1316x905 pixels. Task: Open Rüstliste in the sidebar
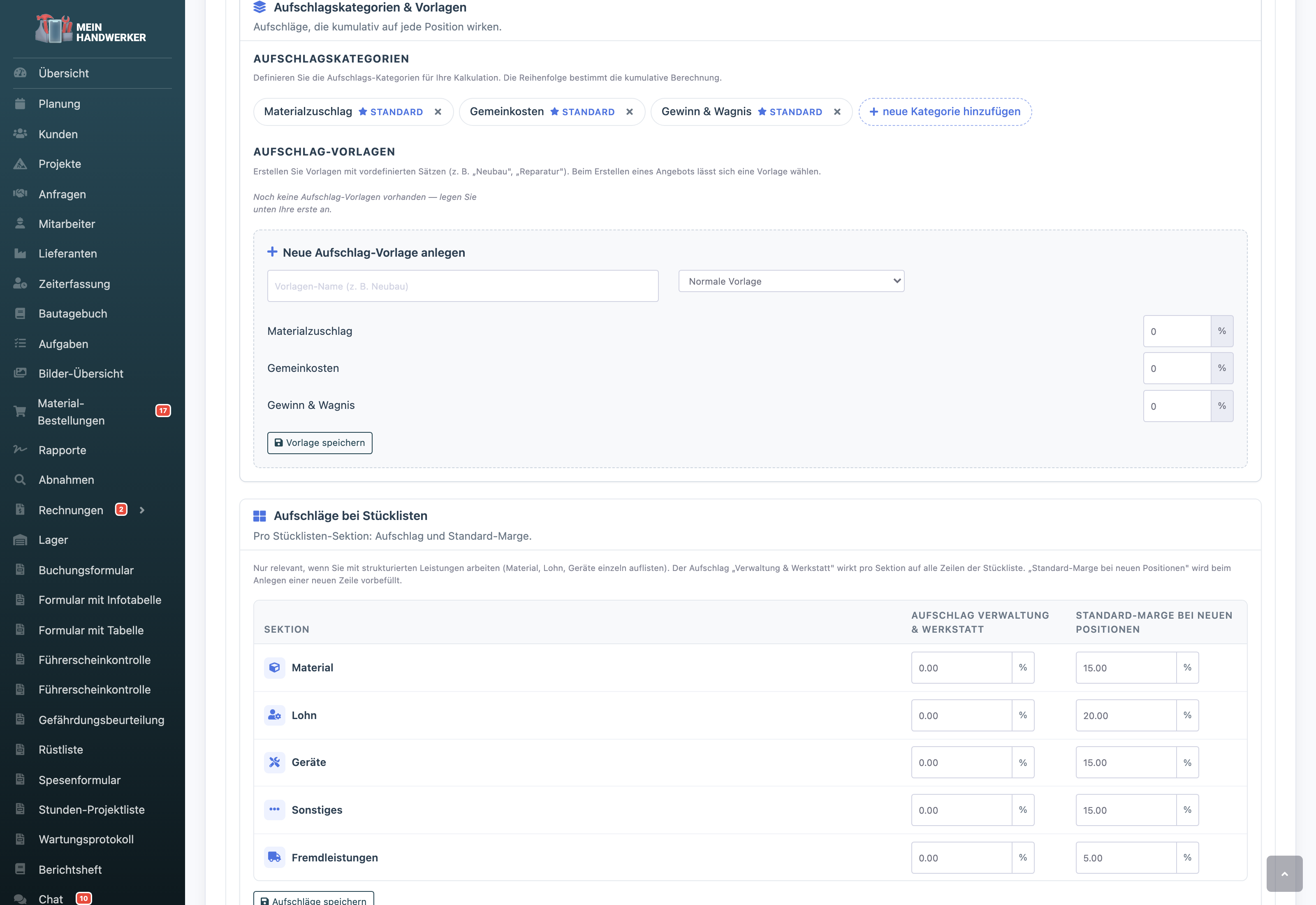tap(60, 750)
